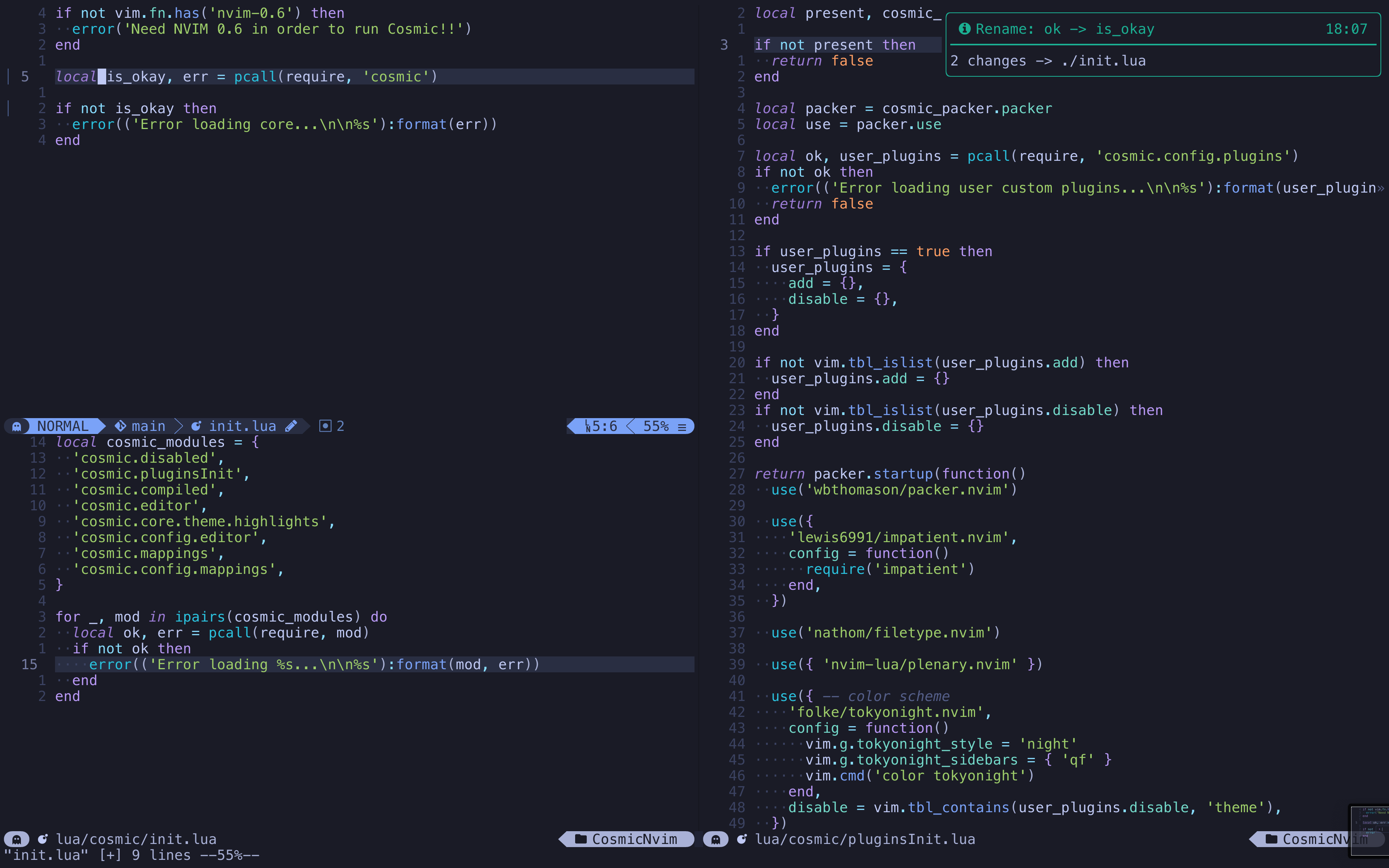This screenshot has width=1389, height=868.
Task: Click the ghost icon beside NORMAL mode
Action: [17, 426]
